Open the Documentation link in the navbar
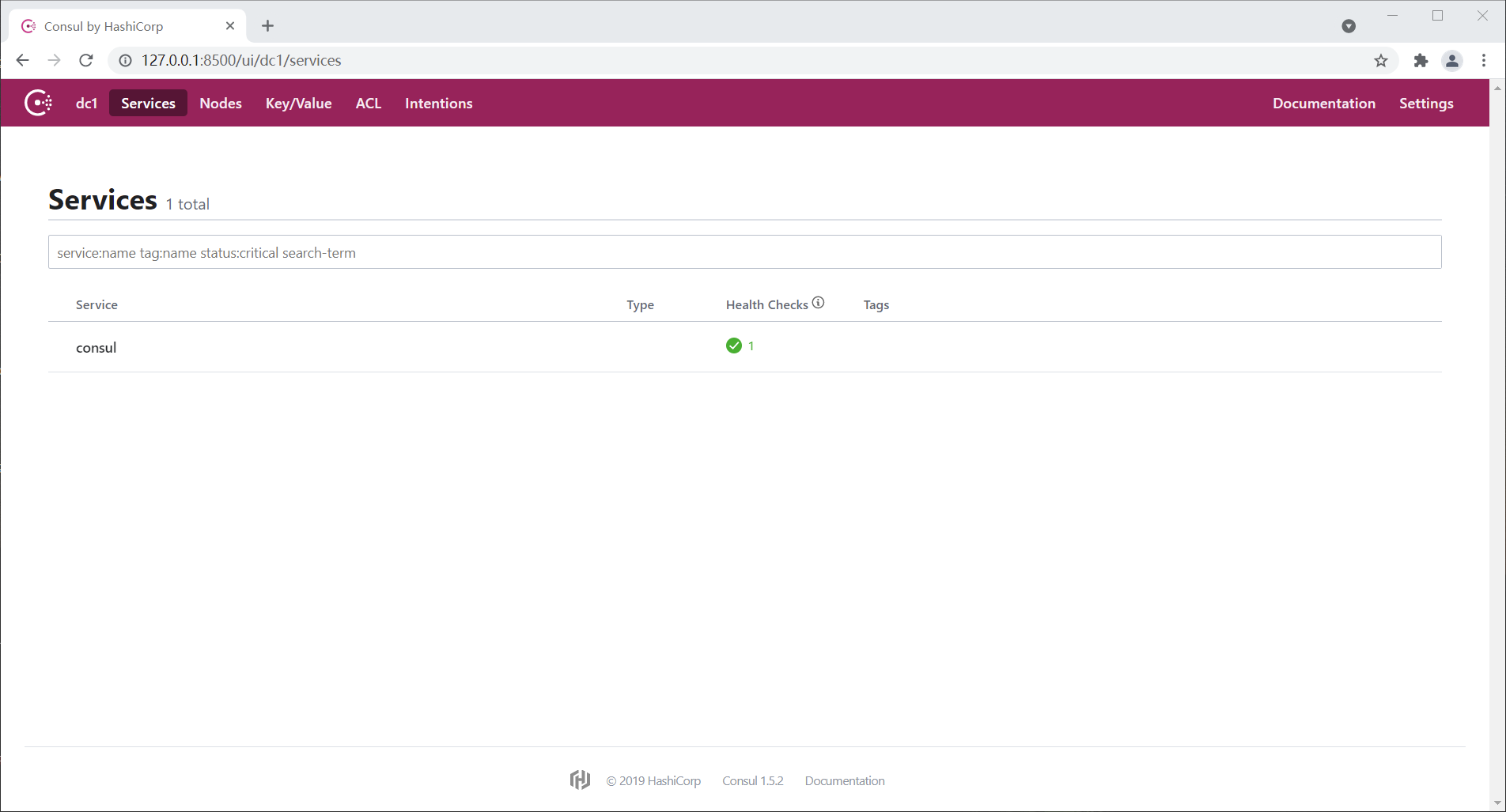Viewport: 1506px width, 812px height. pyautogui.click(x=1324, y=104)
